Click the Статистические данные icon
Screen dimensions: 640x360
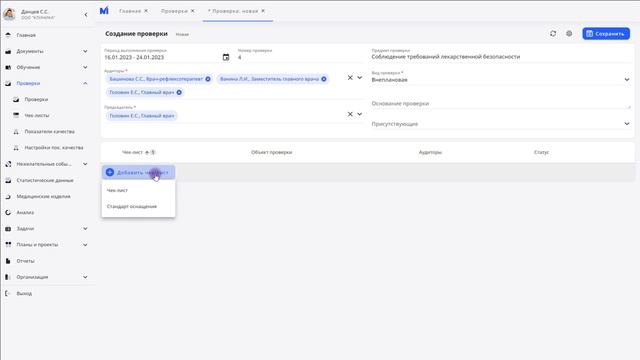pos(8,180)
